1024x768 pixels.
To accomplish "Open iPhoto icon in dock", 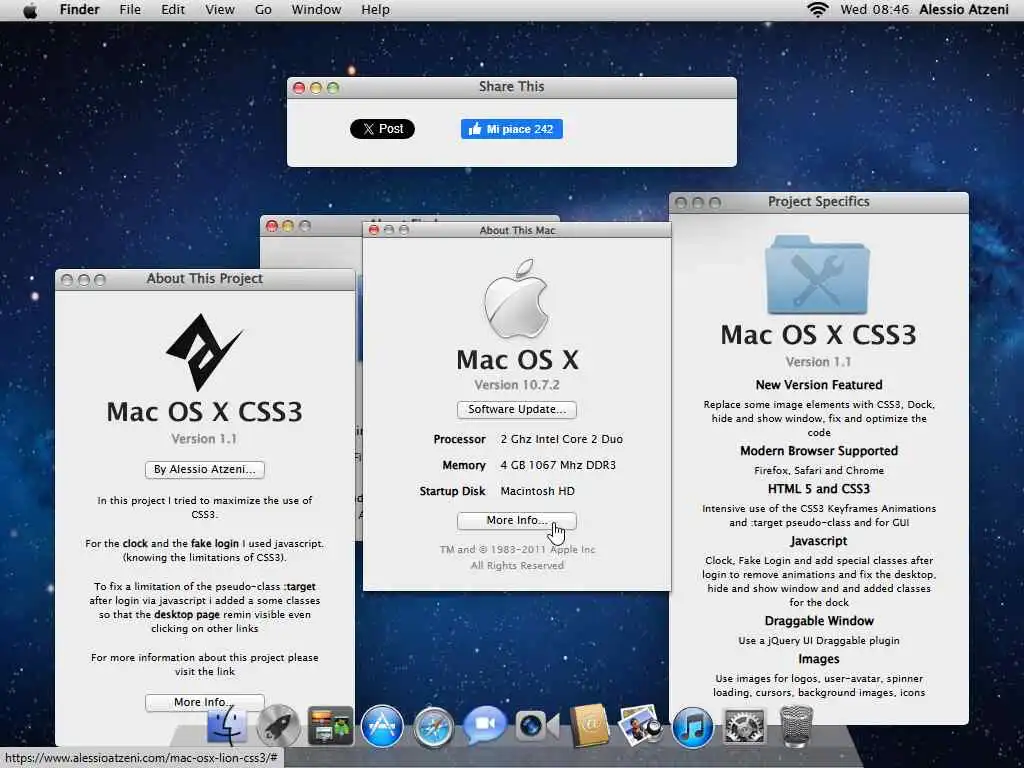I will click(x=640, y=726).
